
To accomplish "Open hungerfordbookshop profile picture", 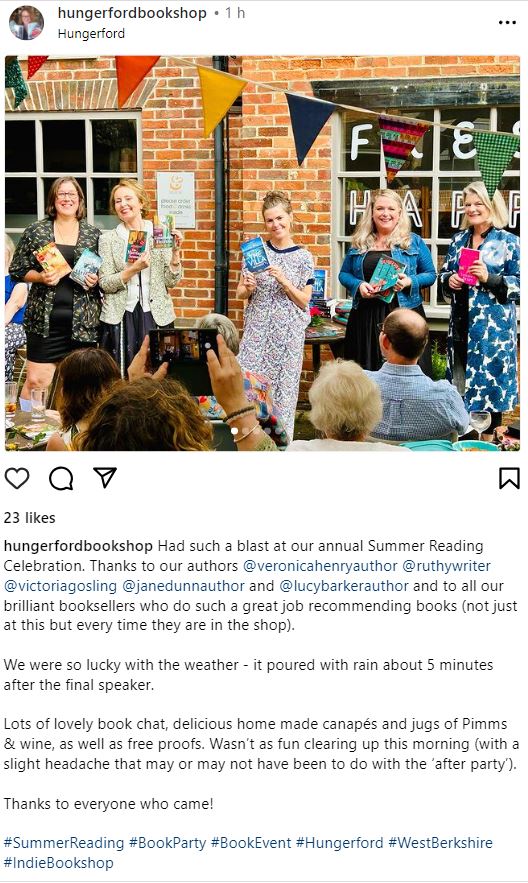I will click(x=26, y=23).
